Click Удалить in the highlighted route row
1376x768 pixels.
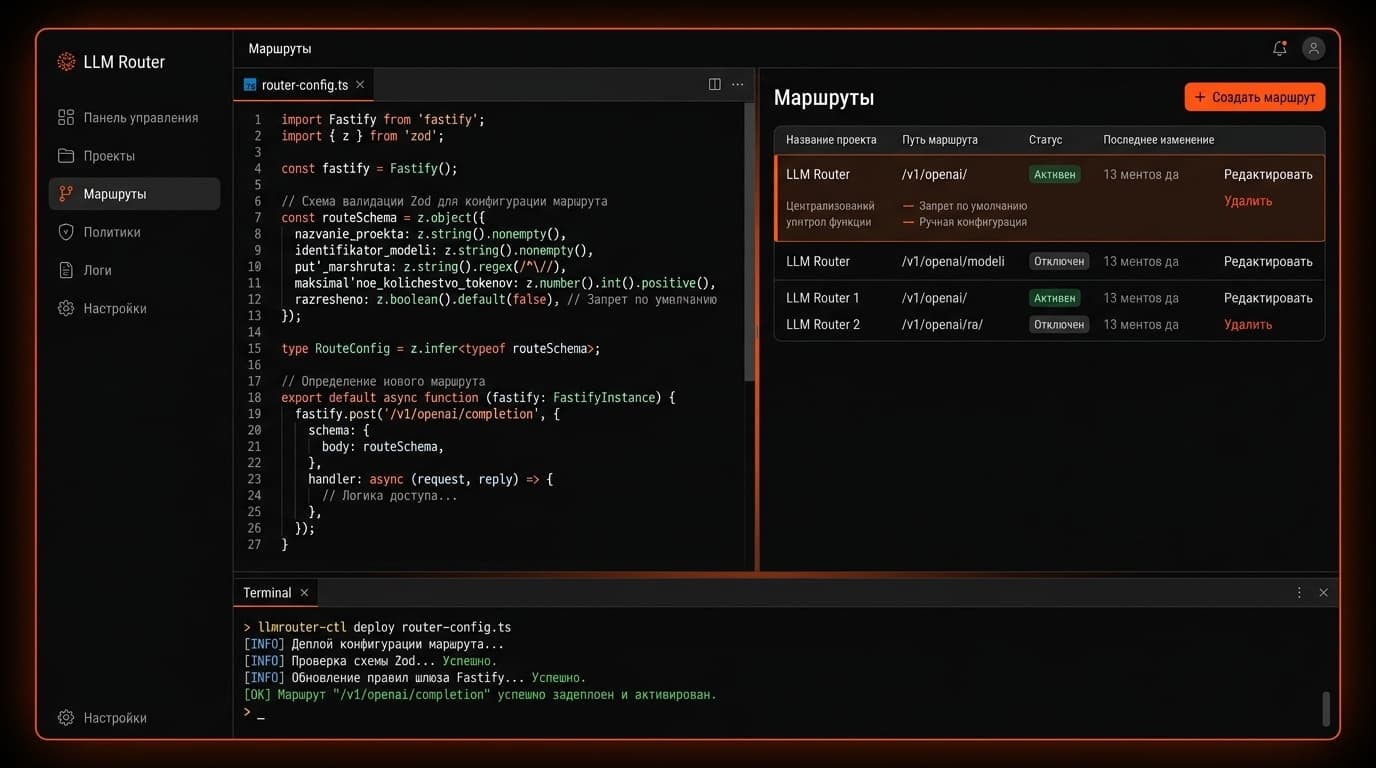click(1248, 201)
